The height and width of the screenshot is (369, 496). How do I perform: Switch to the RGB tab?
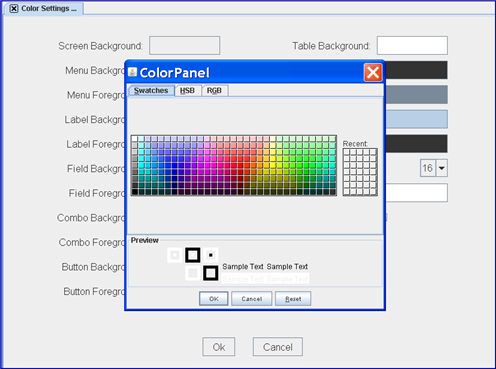[x=214, y=91]
